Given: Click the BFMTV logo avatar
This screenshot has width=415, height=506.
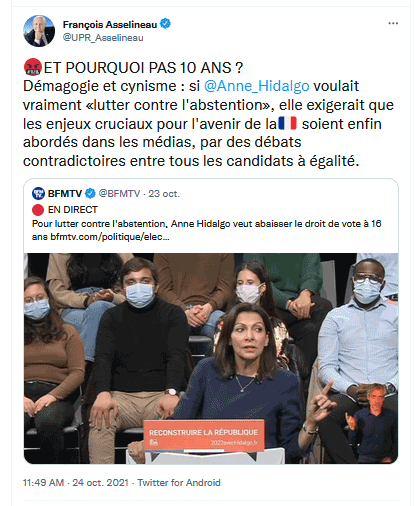Looking at the screenshot, I should pos(38,193).
